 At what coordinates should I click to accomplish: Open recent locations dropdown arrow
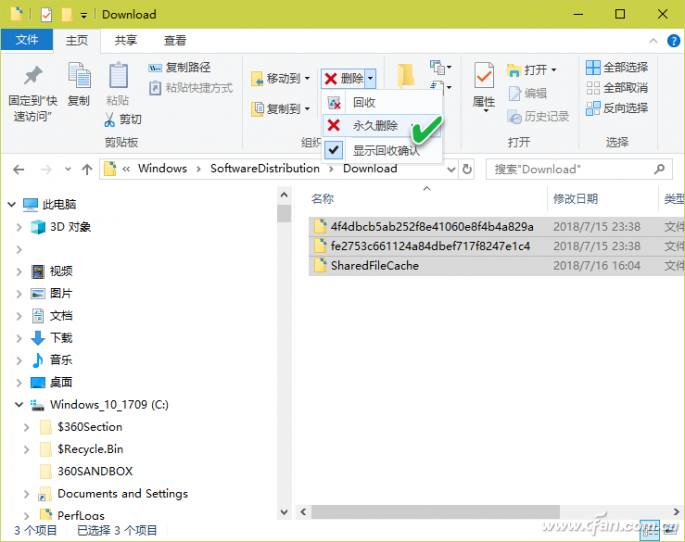click(68, 169)
